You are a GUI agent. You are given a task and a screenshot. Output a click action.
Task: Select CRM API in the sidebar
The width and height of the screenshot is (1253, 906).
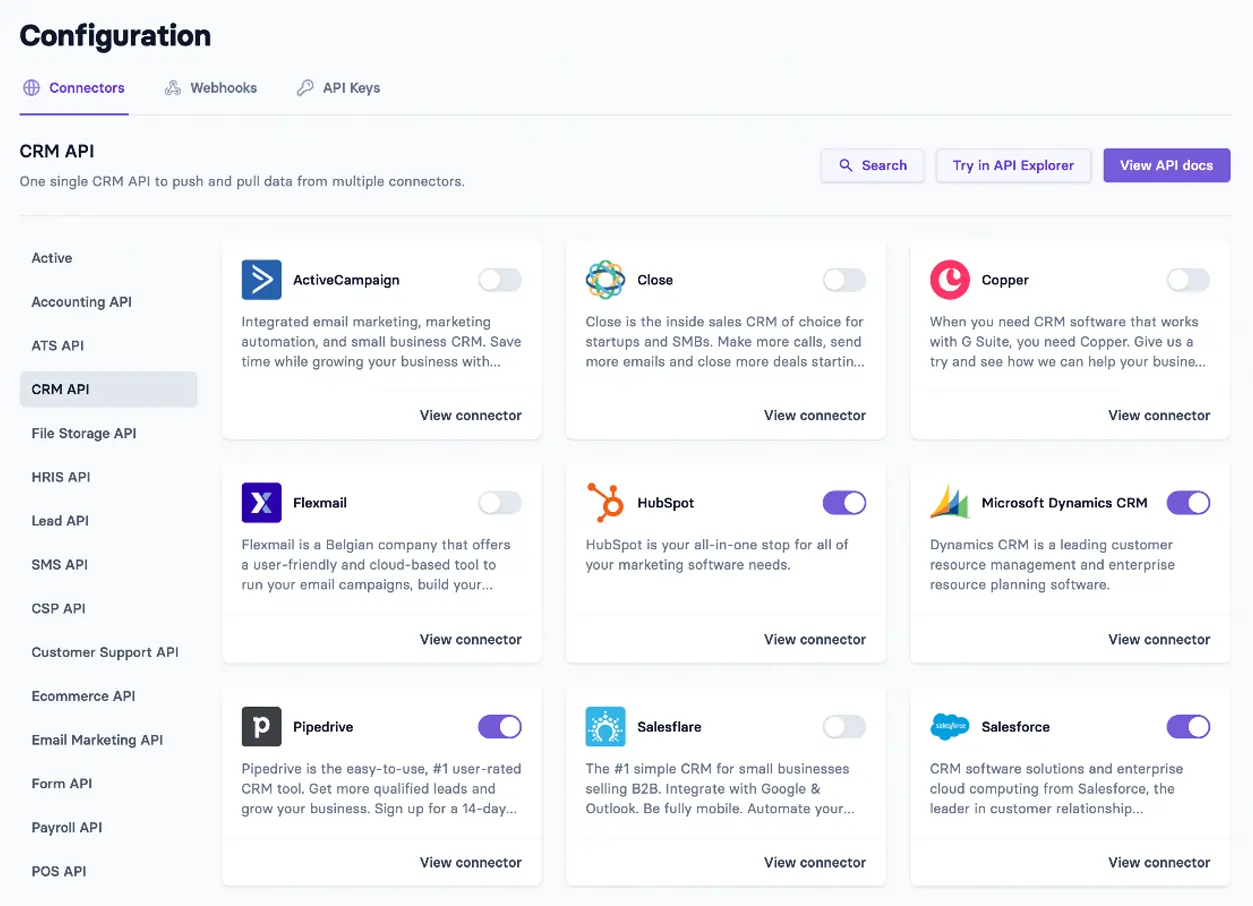(108, 389)
